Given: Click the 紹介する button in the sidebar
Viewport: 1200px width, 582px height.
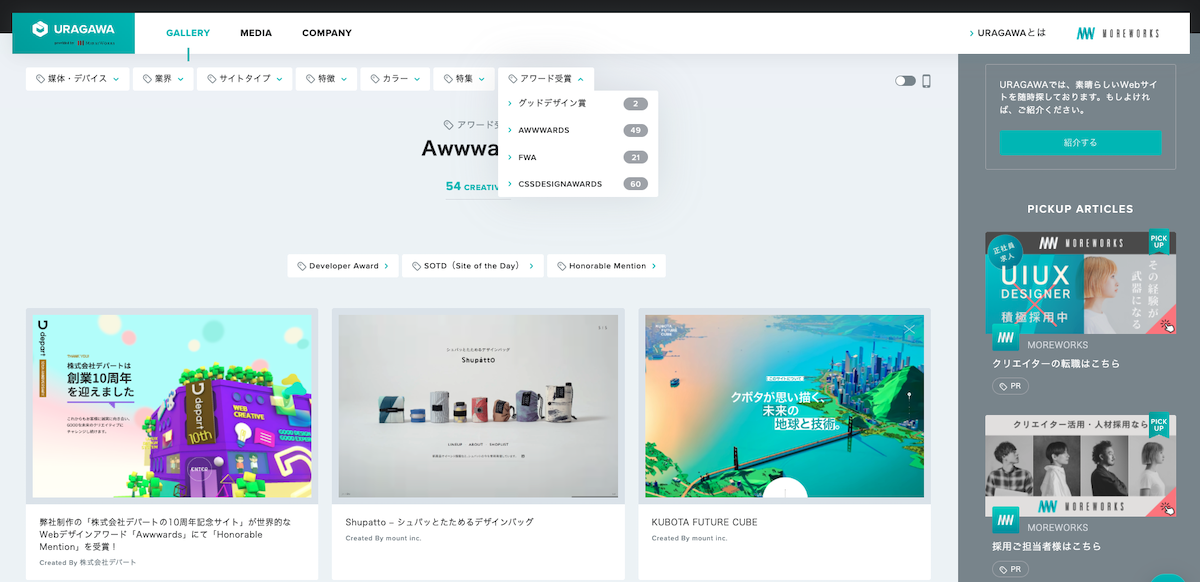Looking at the screenshot, I should pos(1080,143).
